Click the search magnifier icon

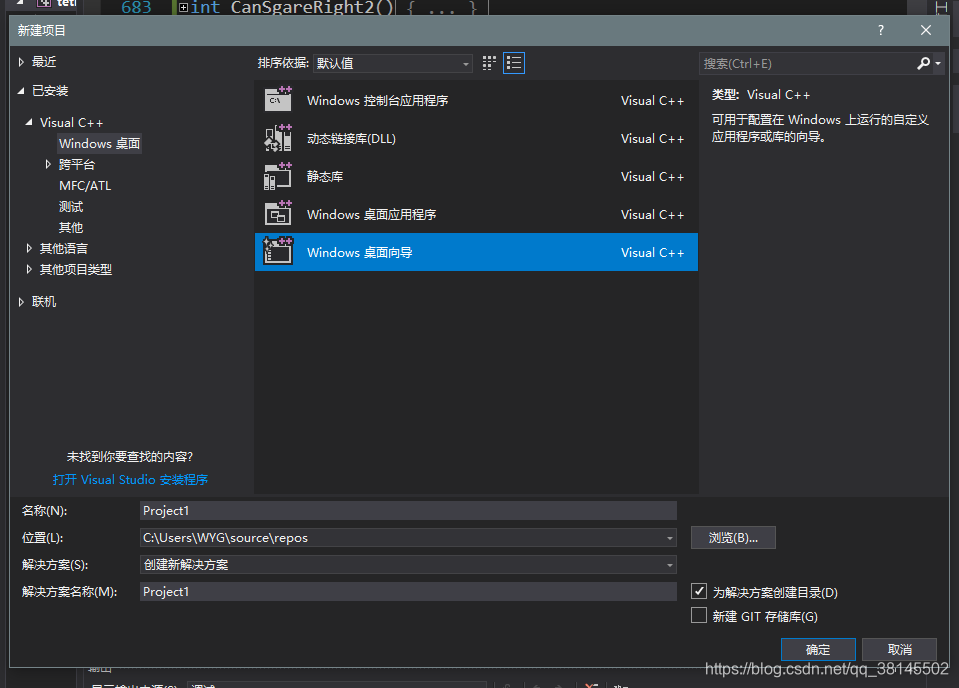coord(923,63)
